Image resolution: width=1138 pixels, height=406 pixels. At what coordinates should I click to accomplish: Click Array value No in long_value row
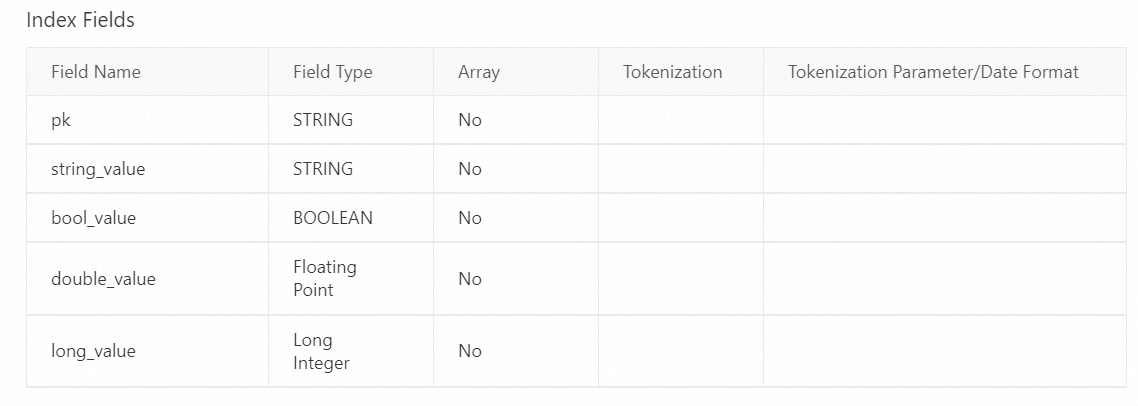click(470, 351)
